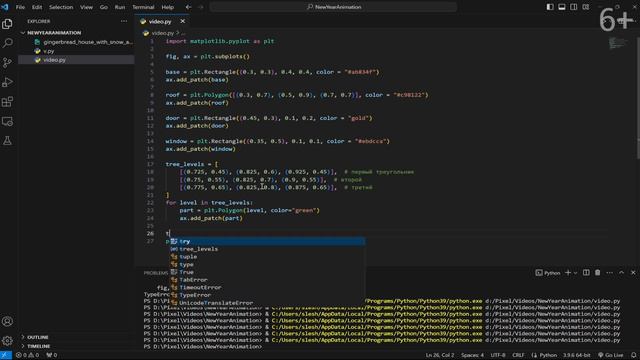Open the Help menu
Viewport: 640px width, 360px height.
[x=167, y=7]
